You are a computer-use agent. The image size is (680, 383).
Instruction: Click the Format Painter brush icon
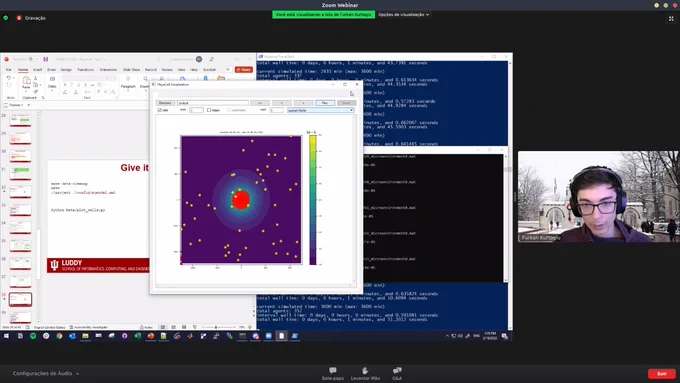click(36, 91)
